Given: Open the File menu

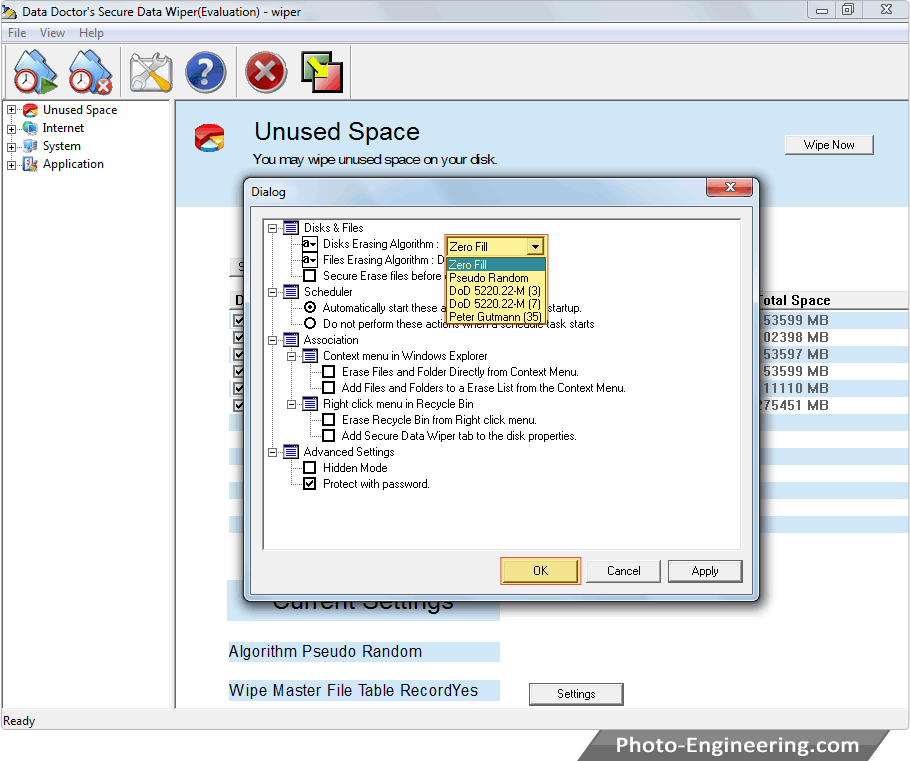Looking at the screenshot, I should tap(17, 33).
